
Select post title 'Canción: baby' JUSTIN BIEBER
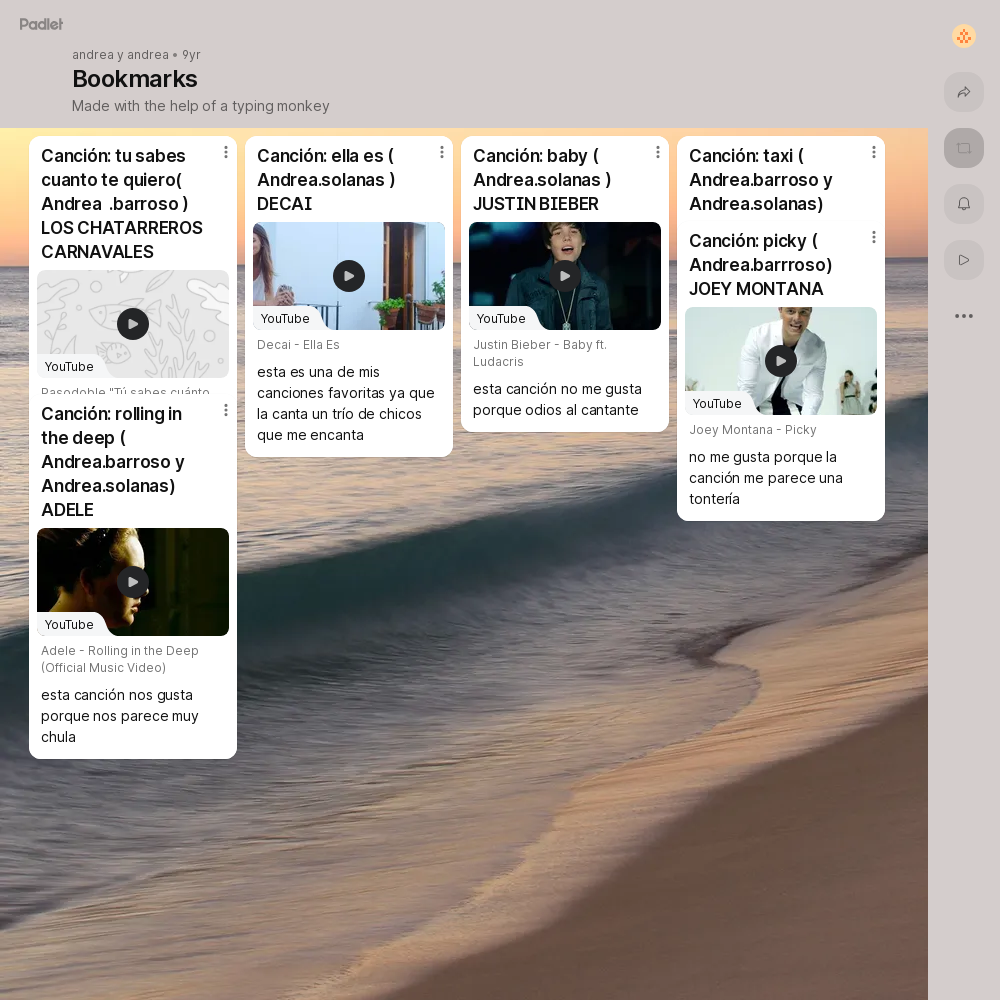tap(542, 180)
